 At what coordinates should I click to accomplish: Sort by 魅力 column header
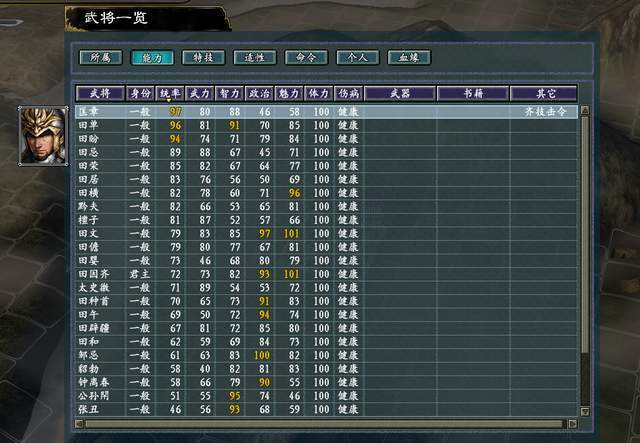click(289, 93)
